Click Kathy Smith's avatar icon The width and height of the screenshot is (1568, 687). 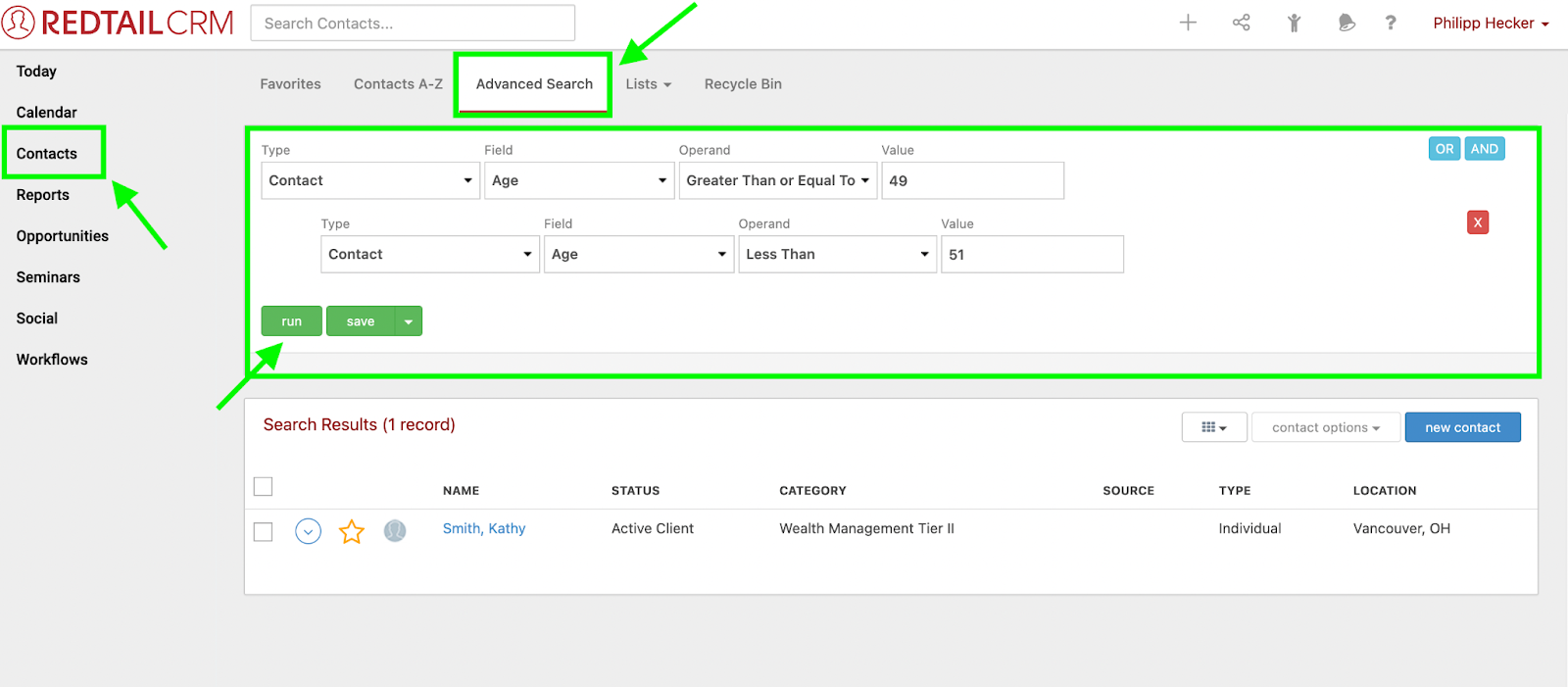395,531
